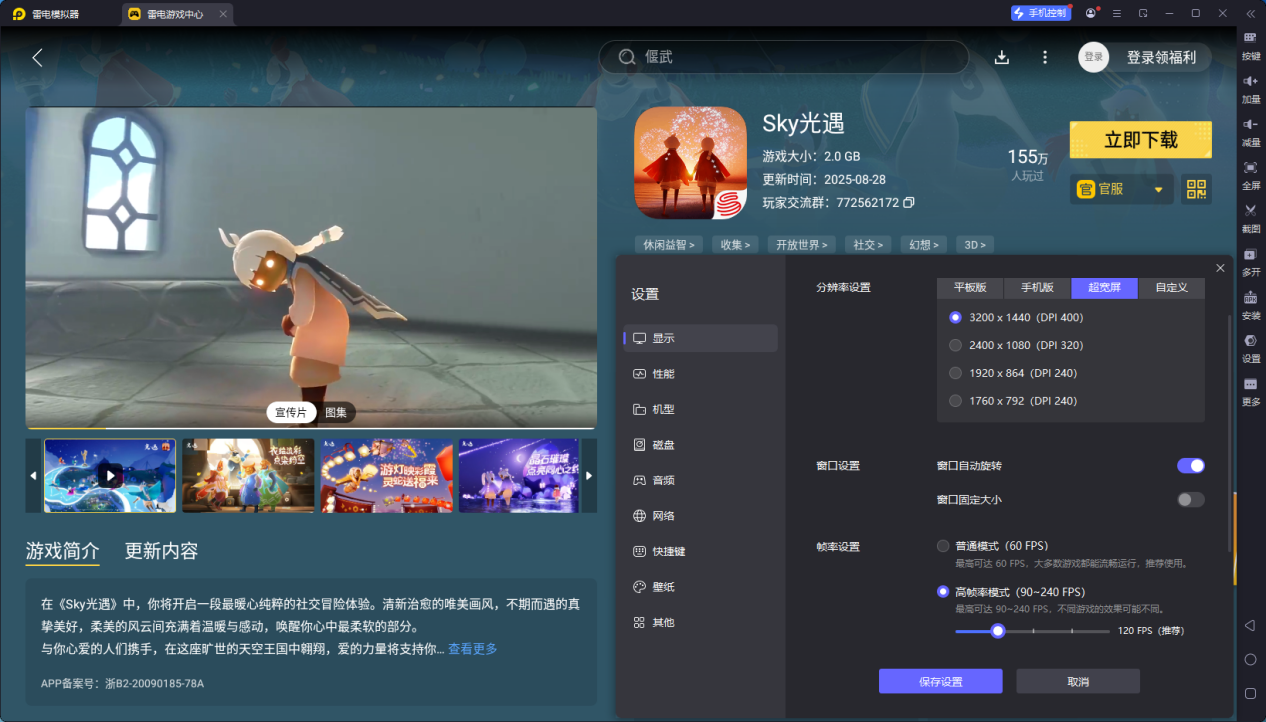Image resolution: width=1266 pixels, height=722 pixels.
Task: Go back with the arrow in game center
Action: click(37, 58)
